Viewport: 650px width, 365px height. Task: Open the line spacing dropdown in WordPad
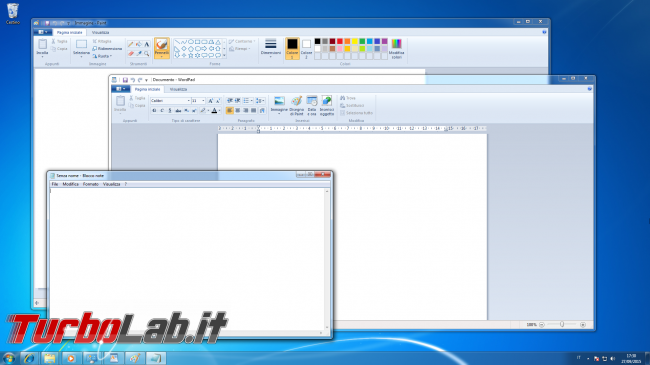tap(264, 101)
